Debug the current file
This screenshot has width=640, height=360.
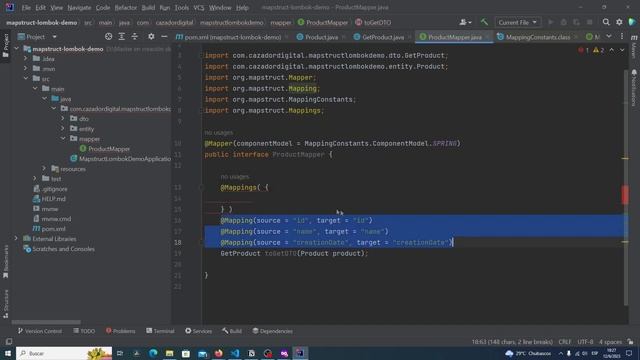pyautogui.click(x=564, y=22)
